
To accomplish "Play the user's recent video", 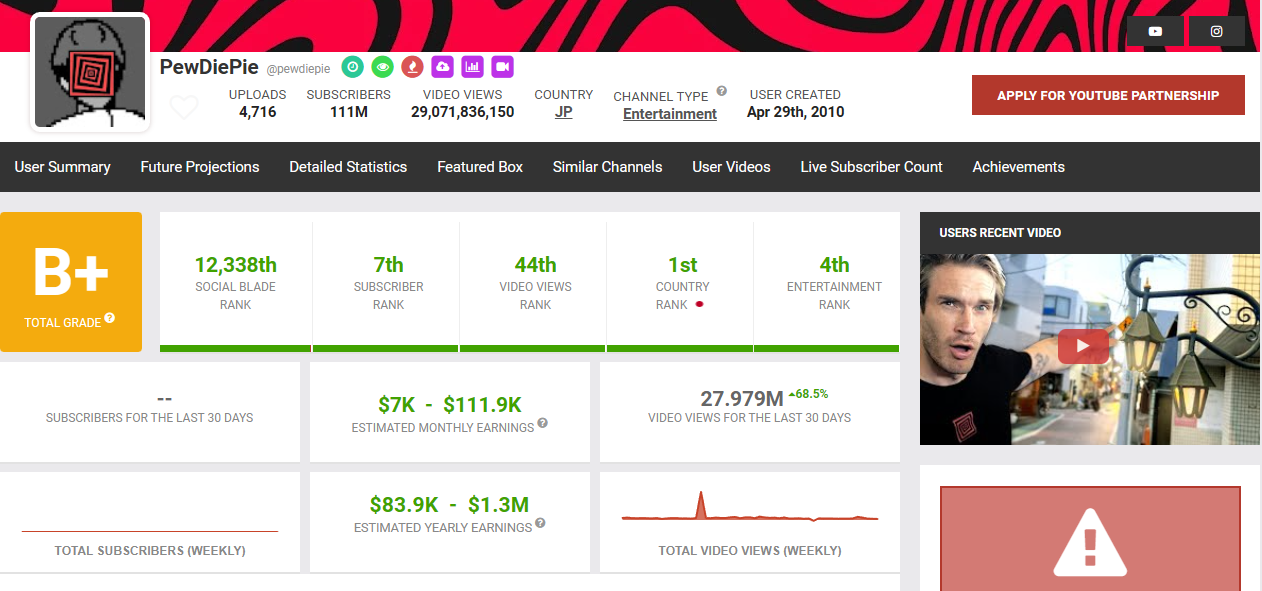I will (1083, 345).
